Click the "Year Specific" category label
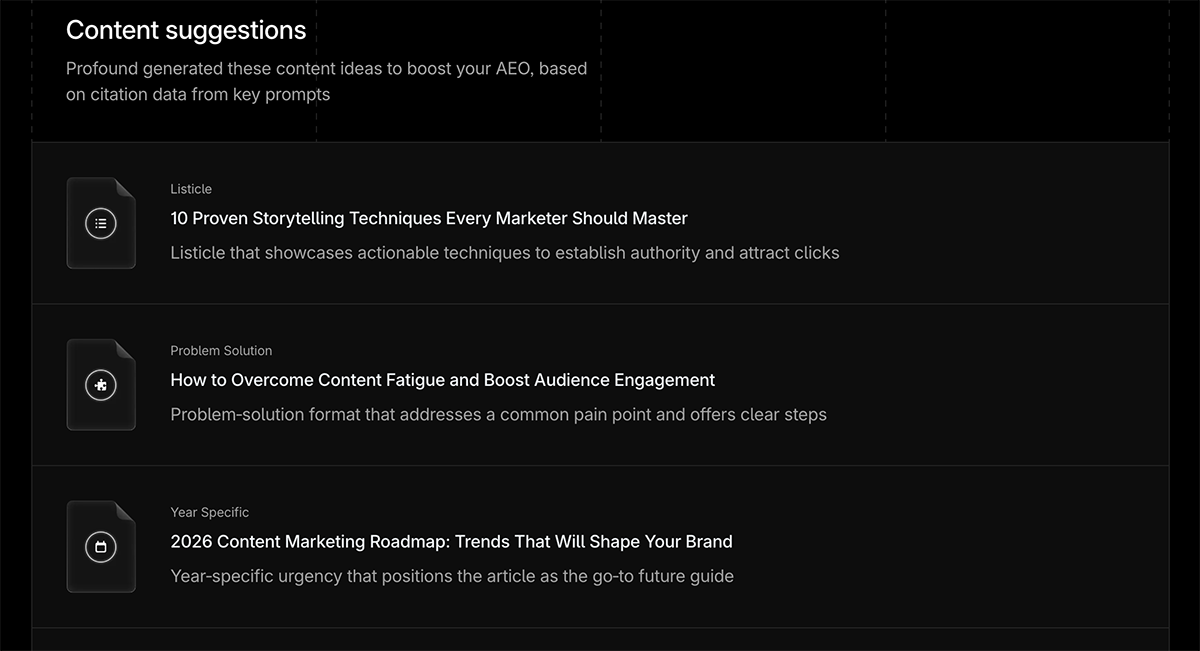The width and height of the screenshot is (1200, 651). (x=209, y=512)
